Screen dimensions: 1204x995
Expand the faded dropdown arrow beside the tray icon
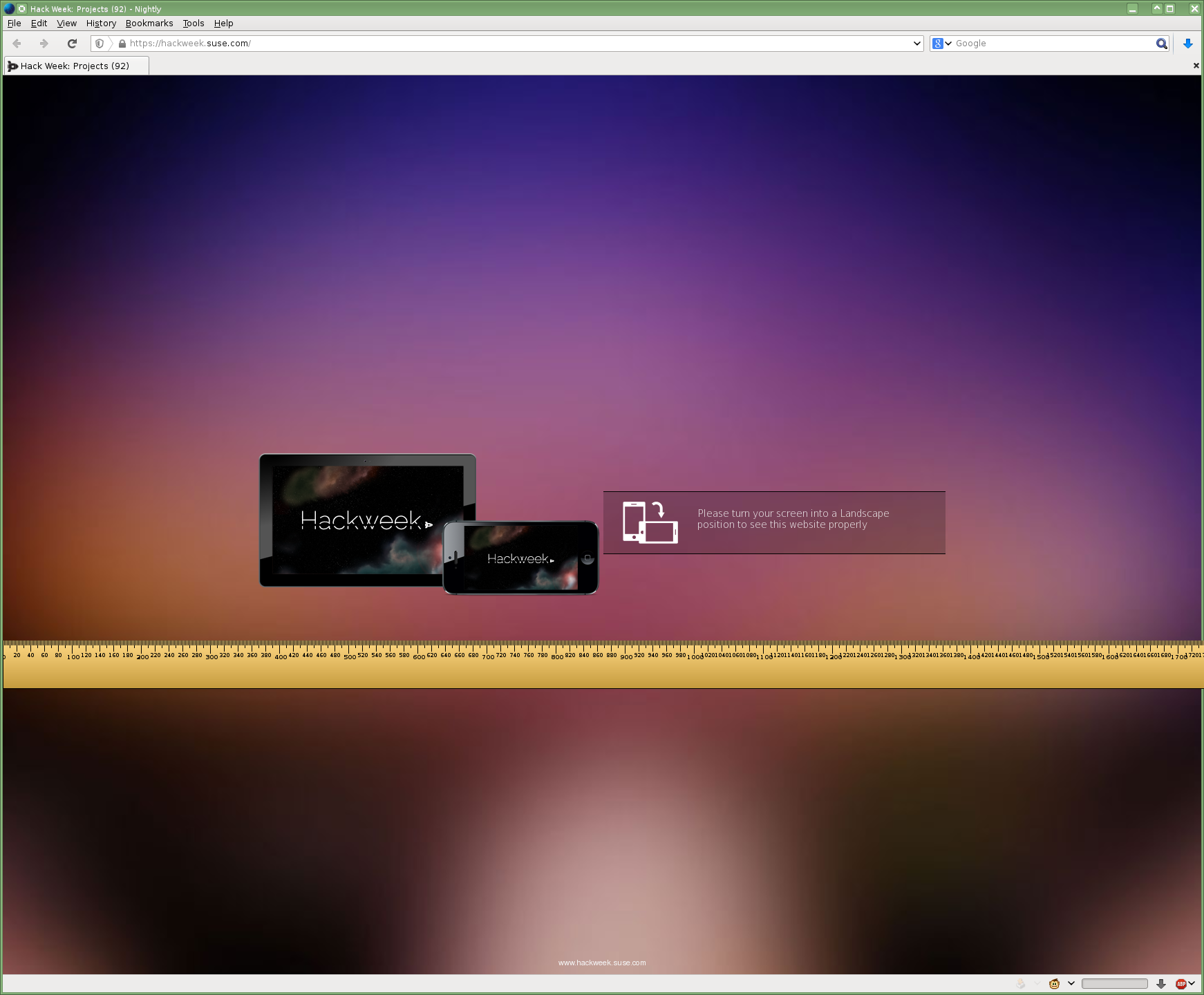[x=1037, y=984]
